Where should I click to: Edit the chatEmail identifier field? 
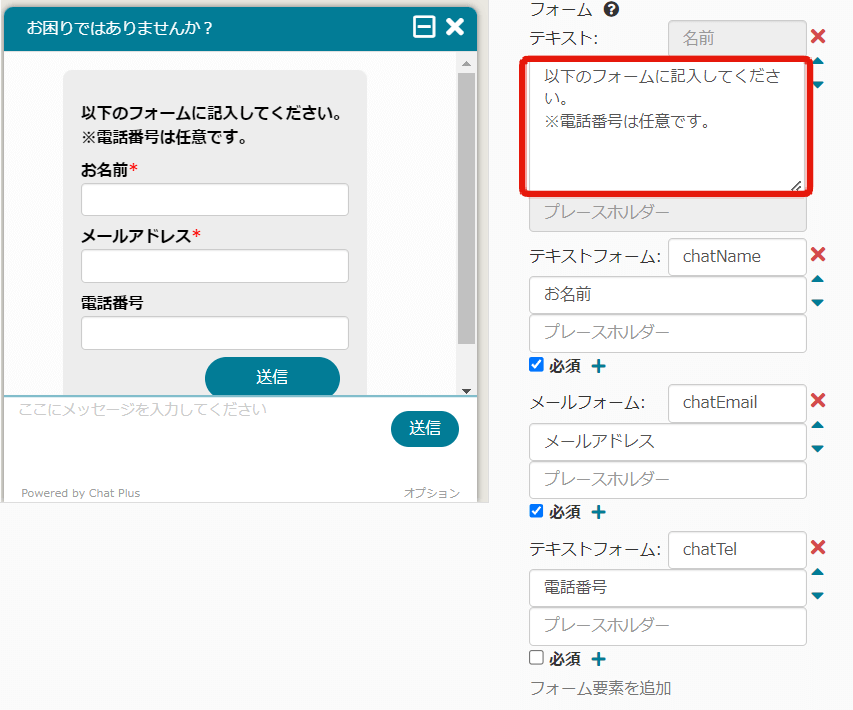737,403
